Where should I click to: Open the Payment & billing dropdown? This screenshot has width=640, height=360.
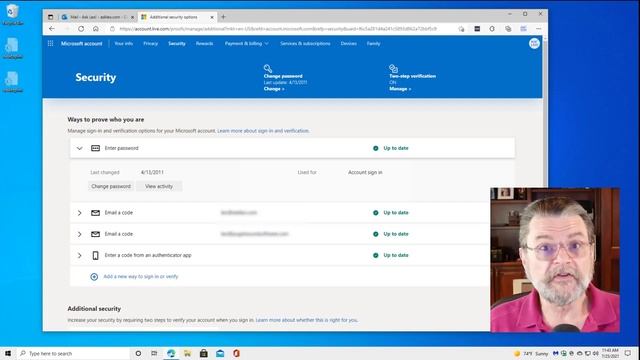coord(247,43)
